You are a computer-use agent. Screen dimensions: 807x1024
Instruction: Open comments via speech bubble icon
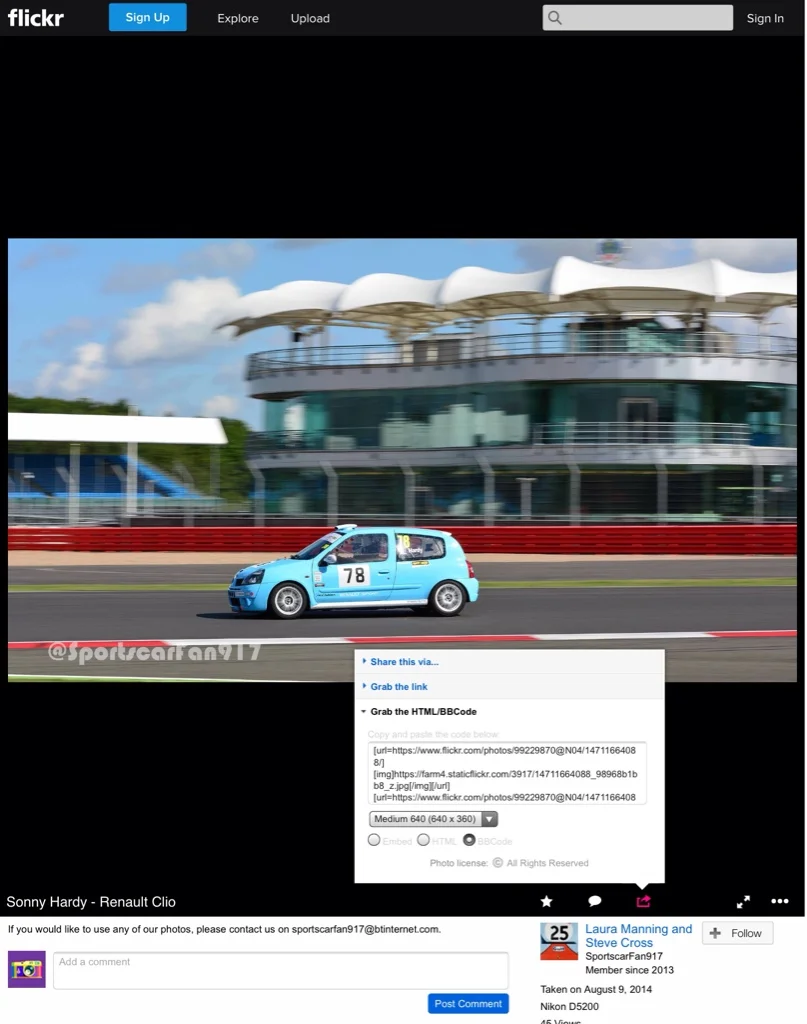(594, 901)
